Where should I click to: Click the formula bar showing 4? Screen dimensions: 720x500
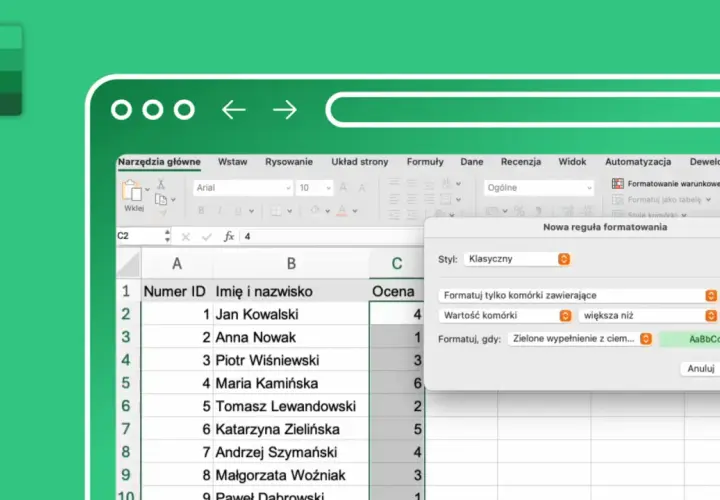click(x=332, y=236)
